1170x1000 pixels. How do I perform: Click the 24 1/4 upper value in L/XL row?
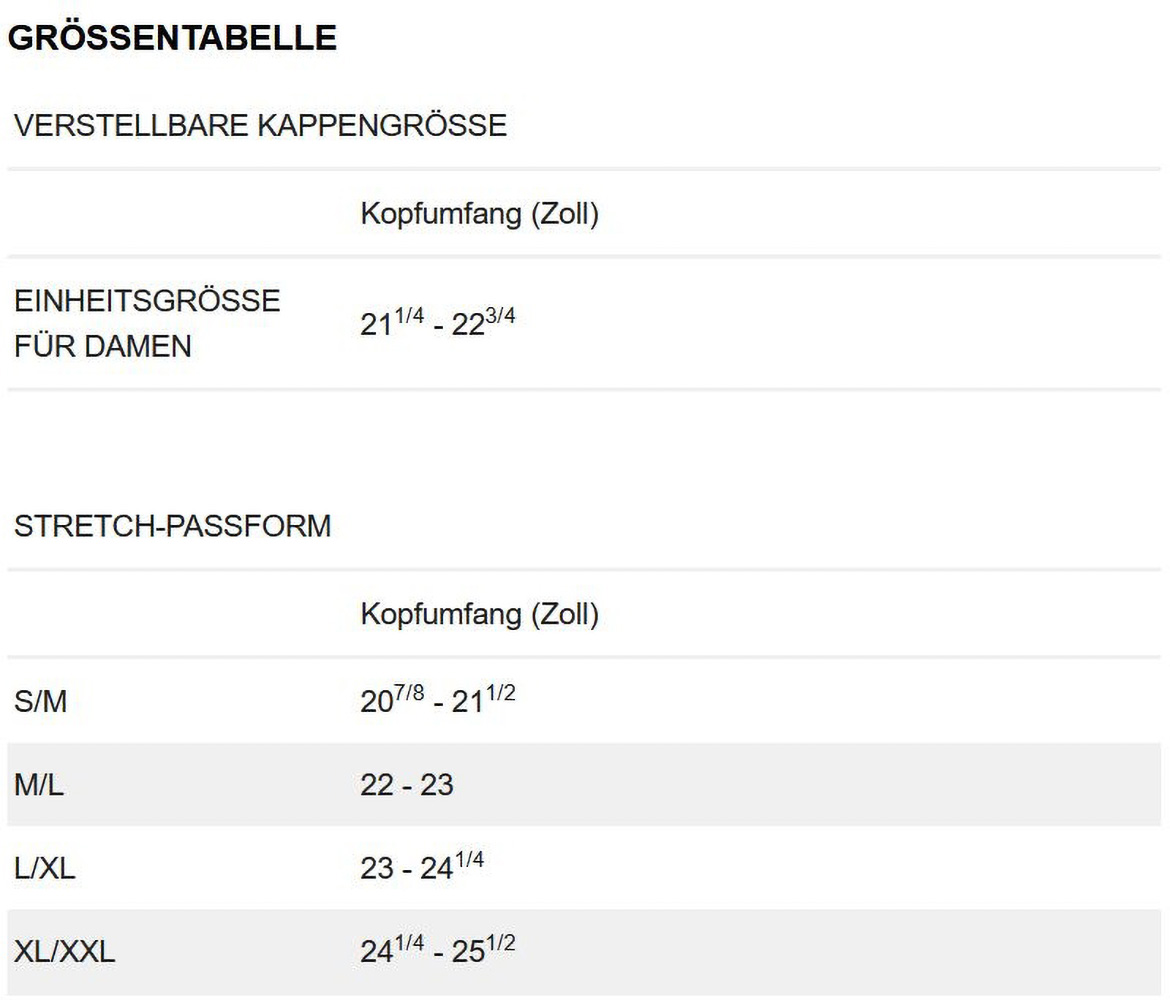point(452,867)
